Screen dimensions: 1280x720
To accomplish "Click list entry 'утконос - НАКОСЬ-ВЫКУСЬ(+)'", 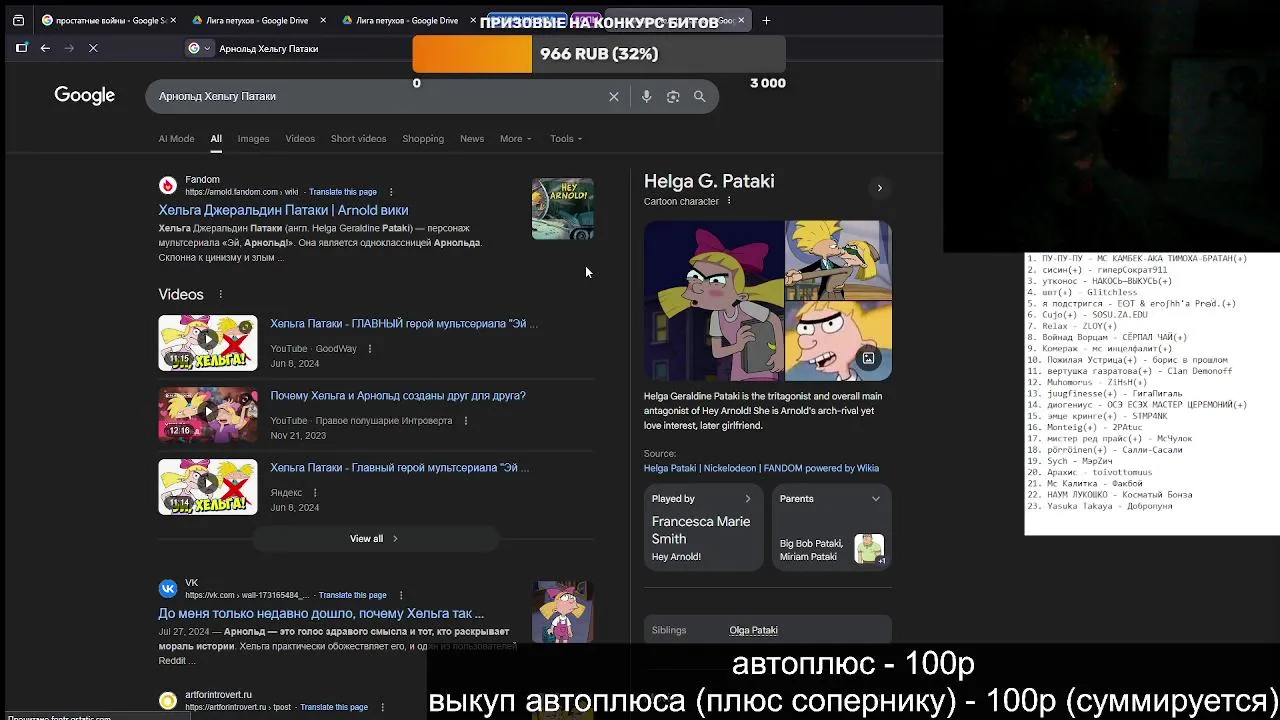I will click(x=1099, y=281).
